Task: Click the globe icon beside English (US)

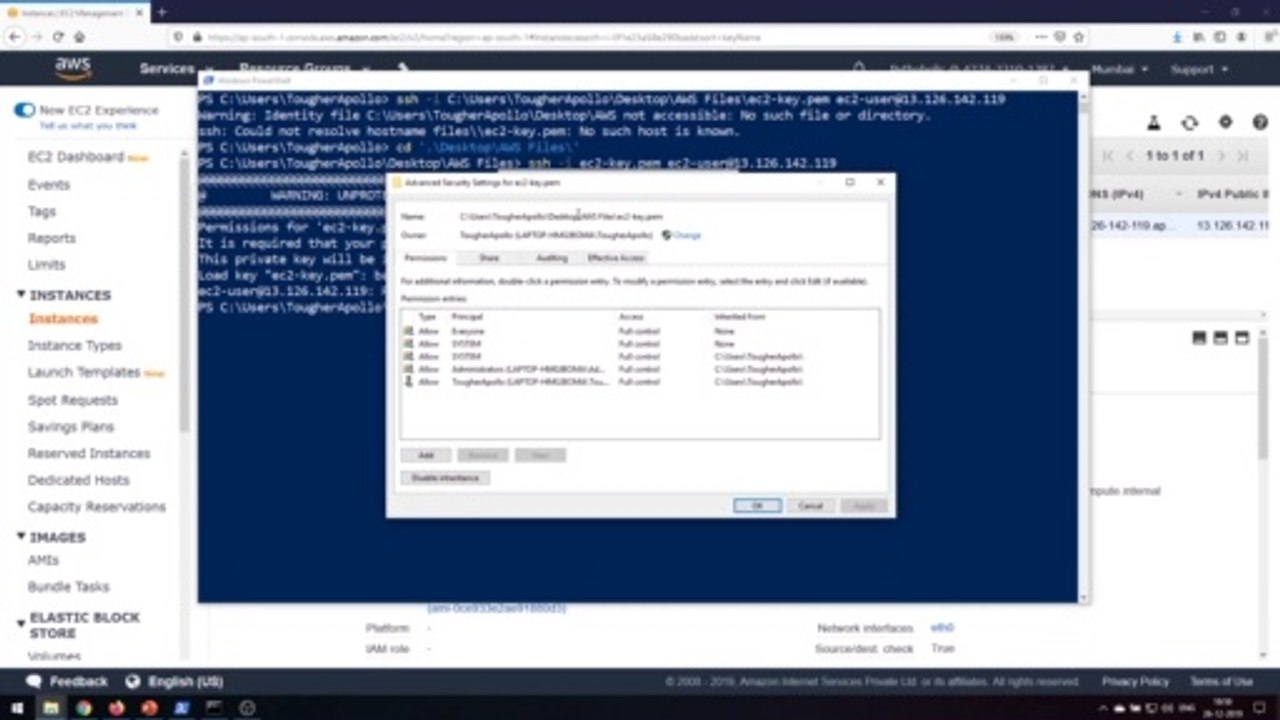Action: 133,682
